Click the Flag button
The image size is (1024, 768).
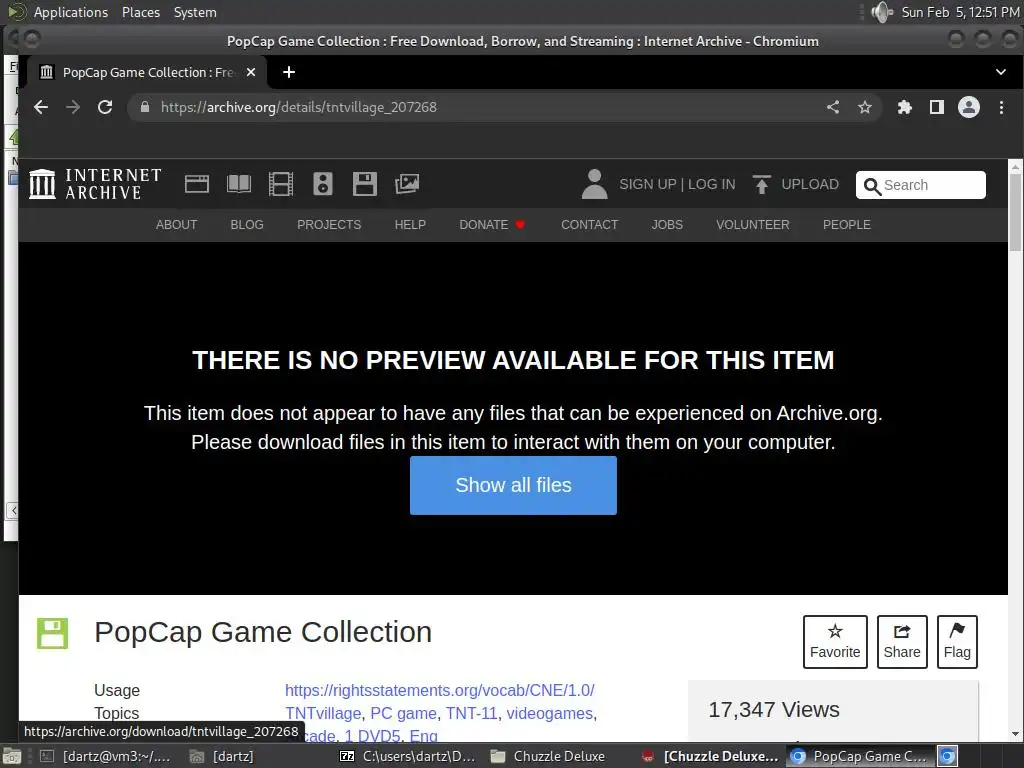pos(957,642)
